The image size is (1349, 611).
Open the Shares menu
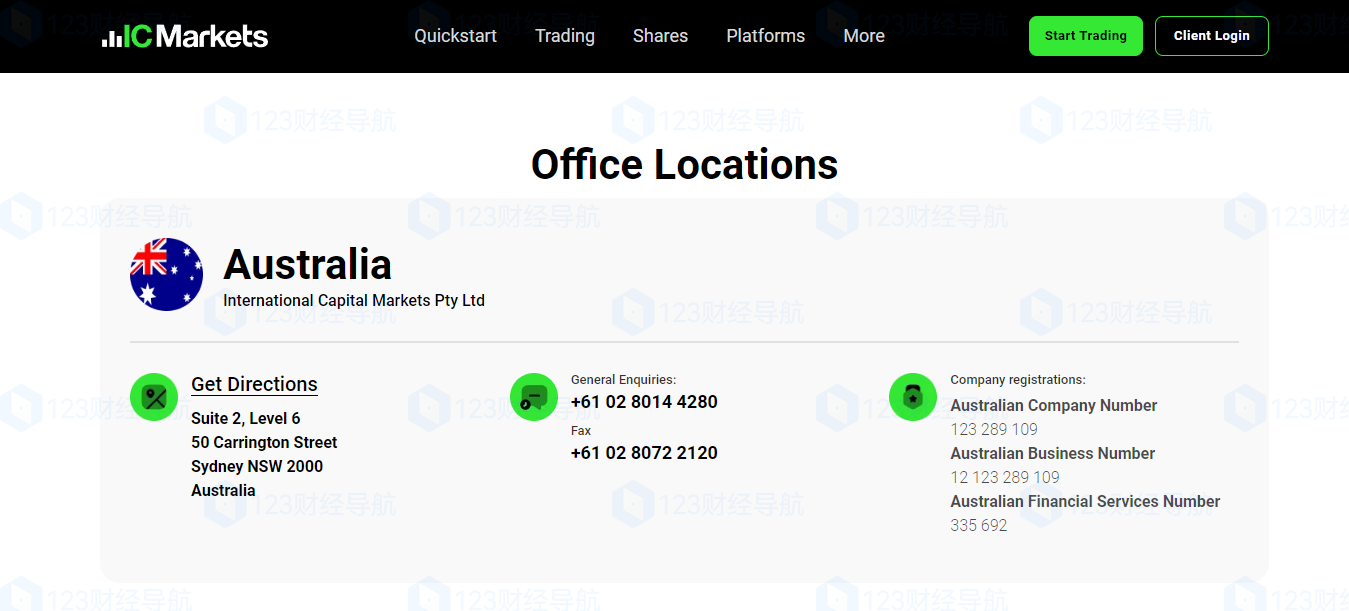(660, 36)
